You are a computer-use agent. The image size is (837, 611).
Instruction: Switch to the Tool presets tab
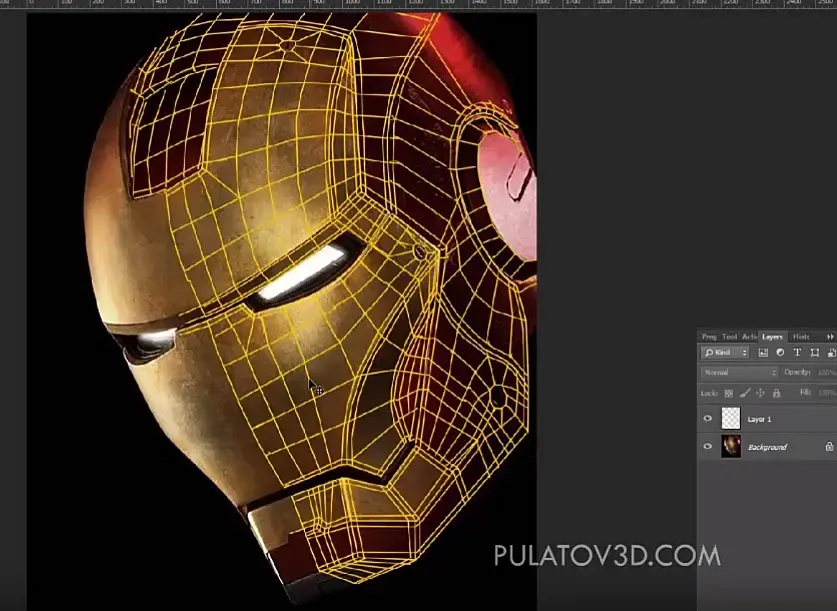(729, 337)
